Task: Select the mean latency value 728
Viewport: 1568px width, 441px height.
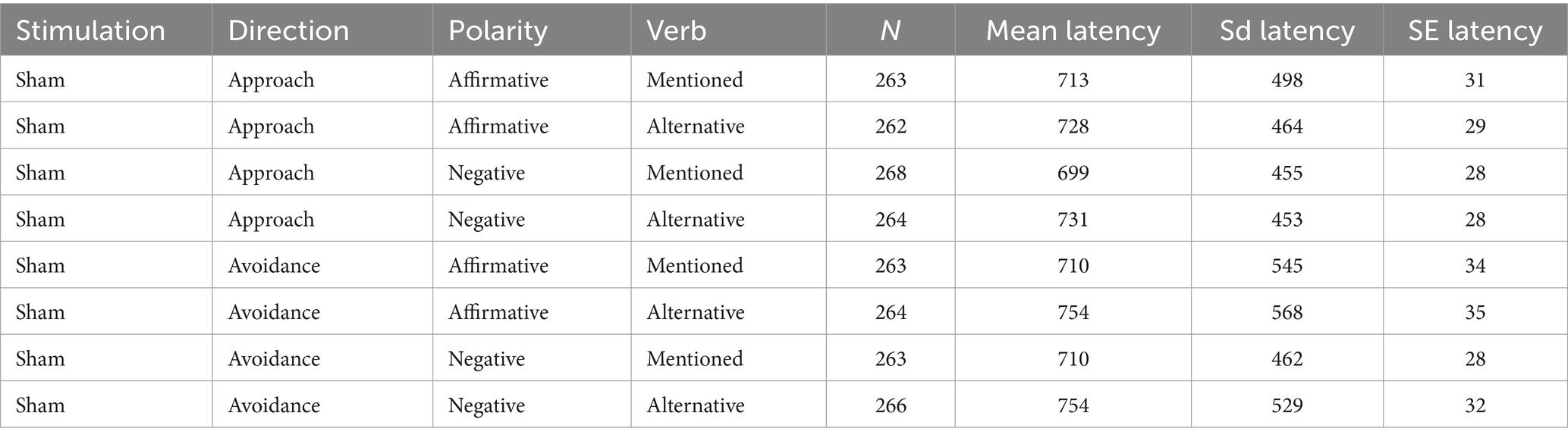Action: click(x=1073, y=126)
